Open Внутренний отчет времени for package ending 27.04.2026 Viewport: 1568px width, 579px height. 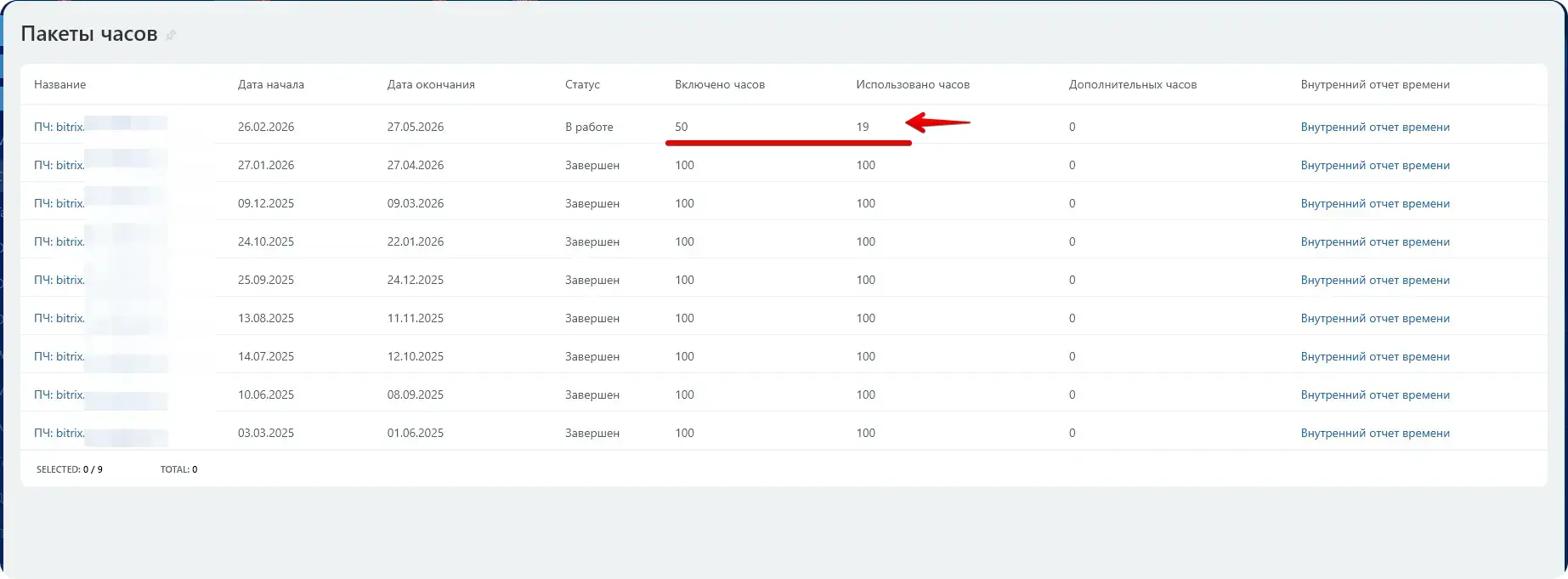pyautogui.click(x=1374, y=165)
